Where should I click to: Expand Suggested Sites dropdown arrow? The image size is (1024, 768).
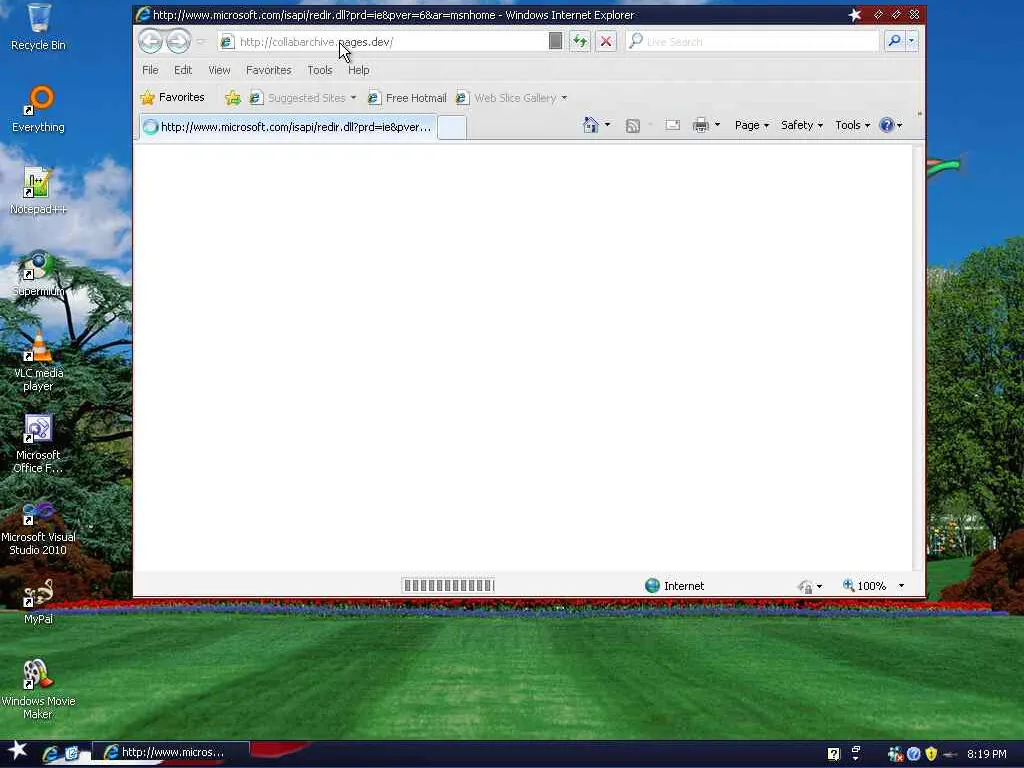click(x=353, y=98)
